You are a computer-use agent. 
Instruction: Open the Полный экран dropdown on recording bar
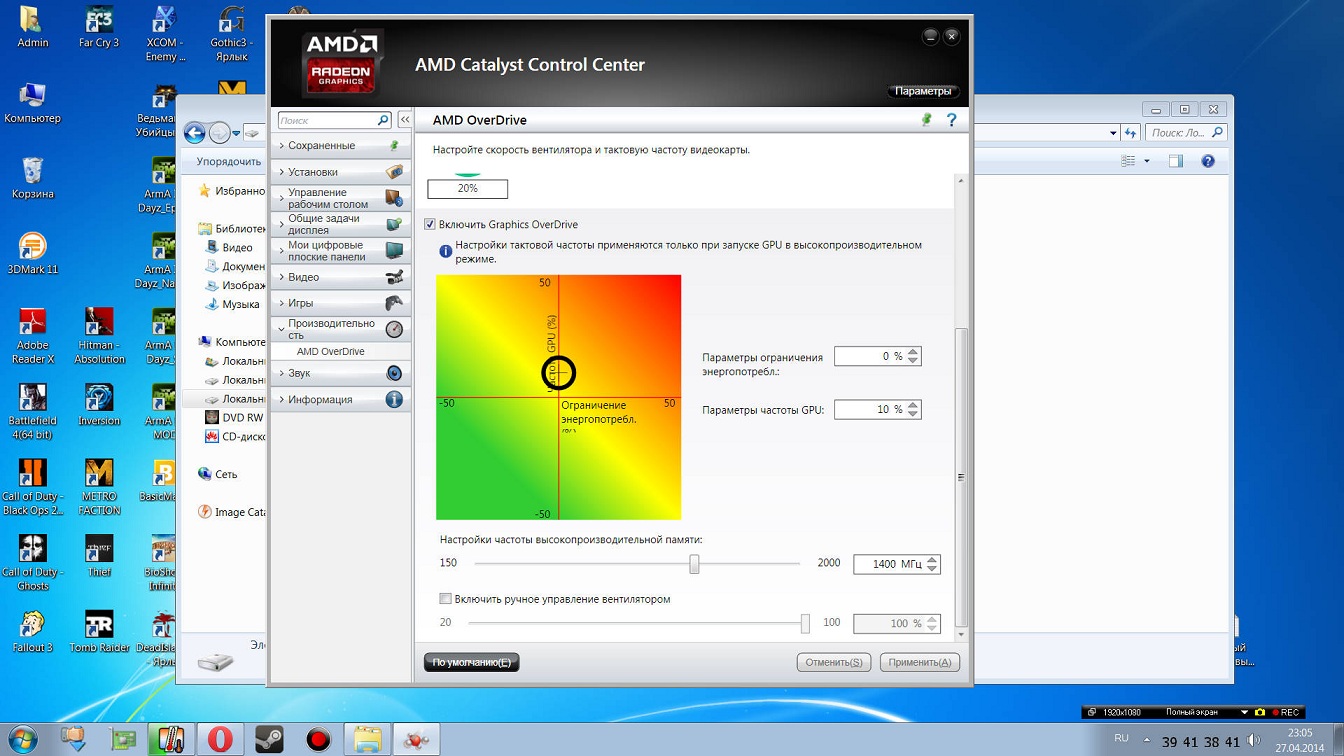tap(1244, 712)
